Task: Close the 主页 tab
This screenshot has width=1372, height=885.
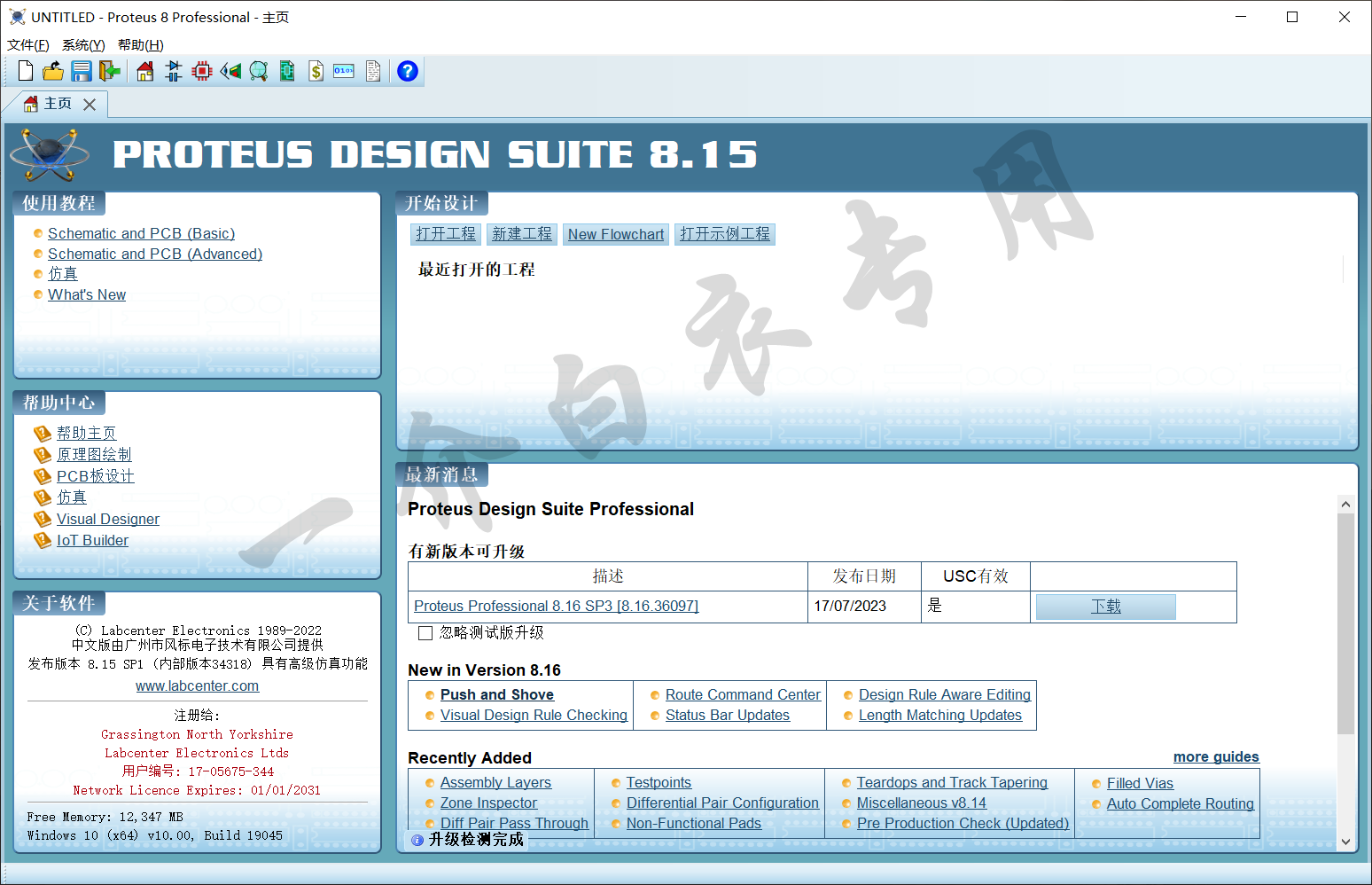Action: [90, 105]
